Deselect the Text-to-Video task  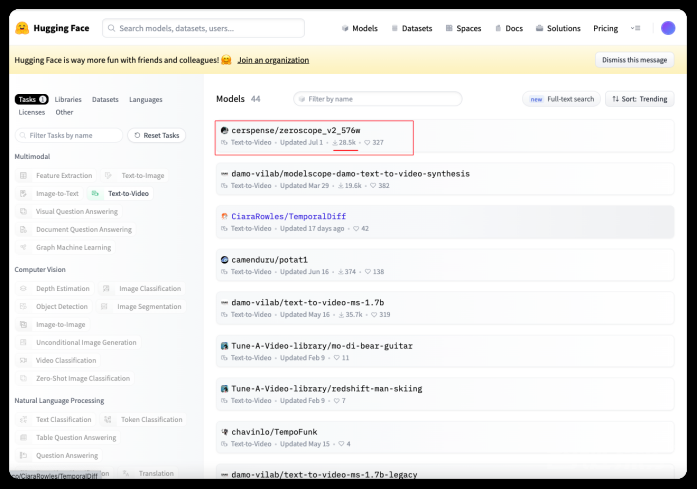pyautogui.click(x=120, y=193)
